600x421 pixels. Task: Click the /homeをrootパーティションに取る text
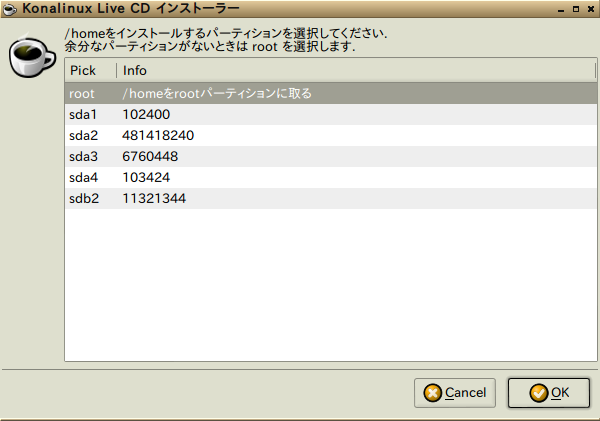(x=217, y=93)
